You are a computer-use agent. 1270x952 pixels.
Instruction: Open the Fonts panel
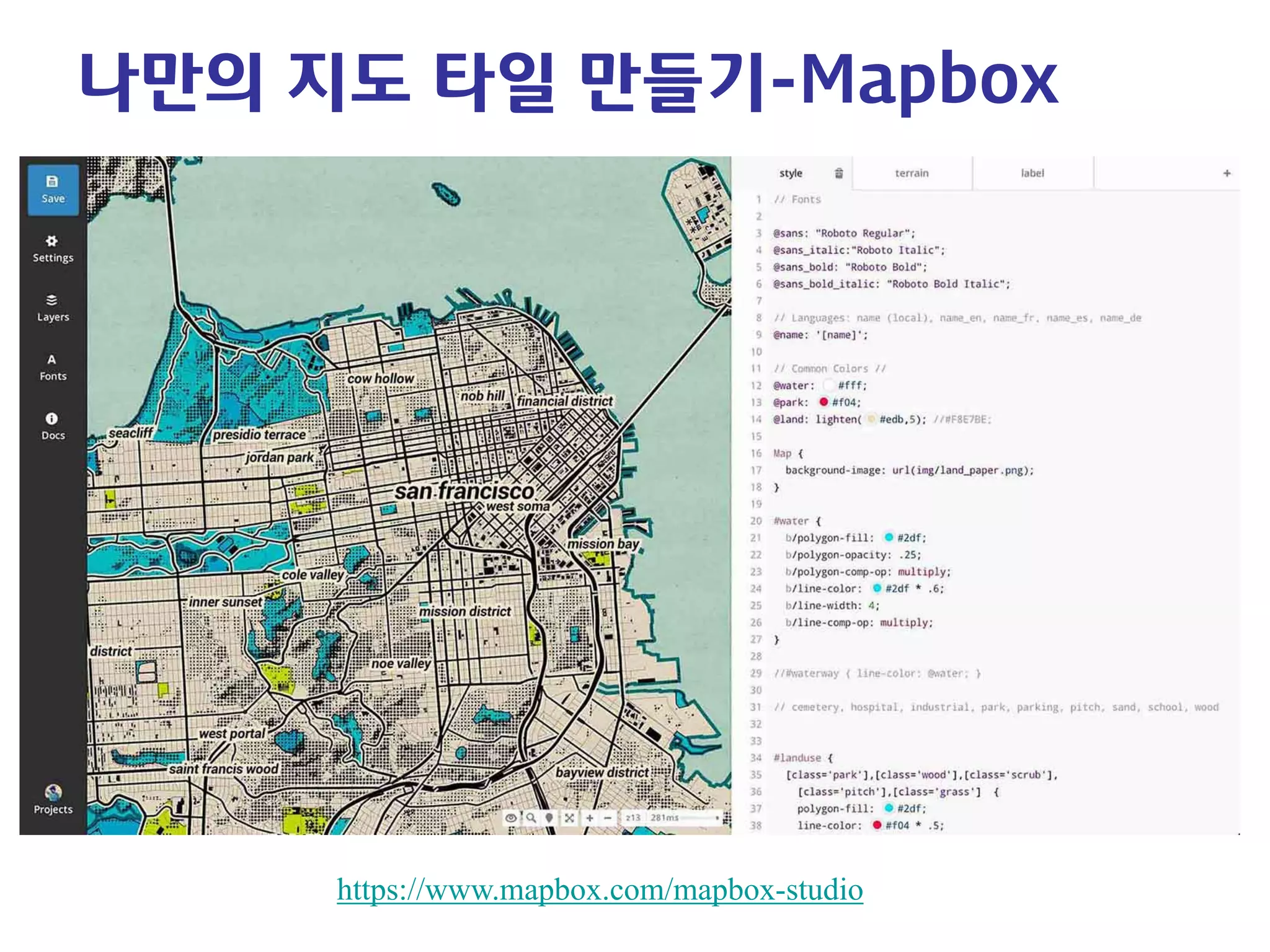53,367
